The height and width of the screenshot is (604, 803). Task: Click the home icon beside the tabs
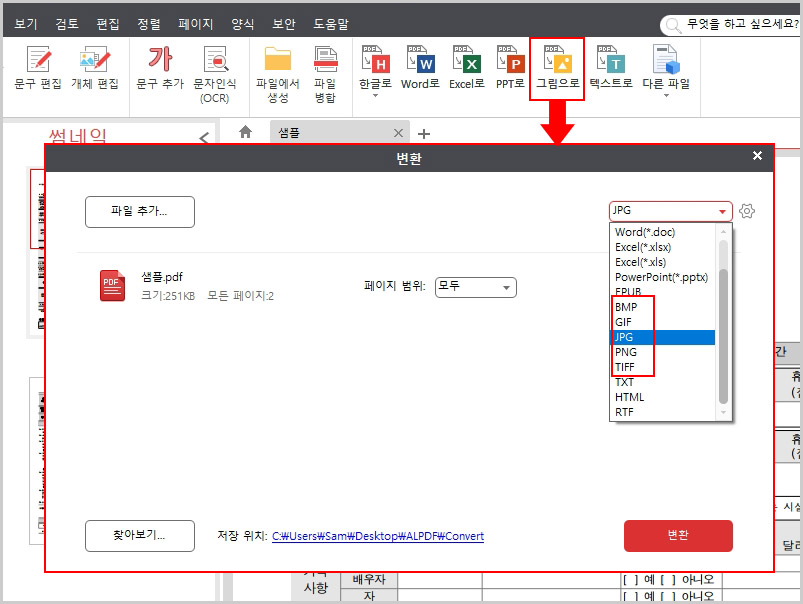coord(244,132)
